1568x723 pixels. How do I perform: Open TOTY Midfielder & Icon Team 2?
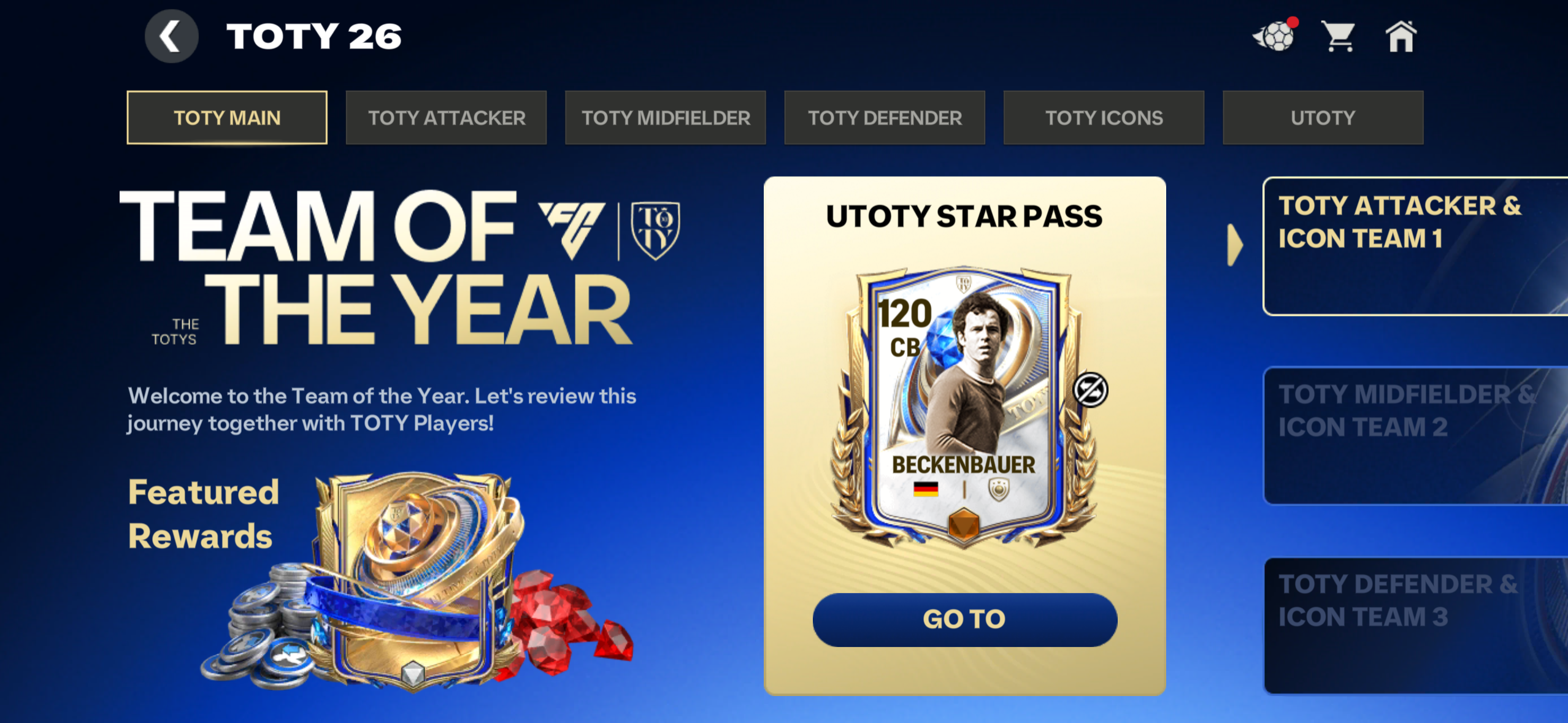pyautogui.click(x=1415, y=435)
